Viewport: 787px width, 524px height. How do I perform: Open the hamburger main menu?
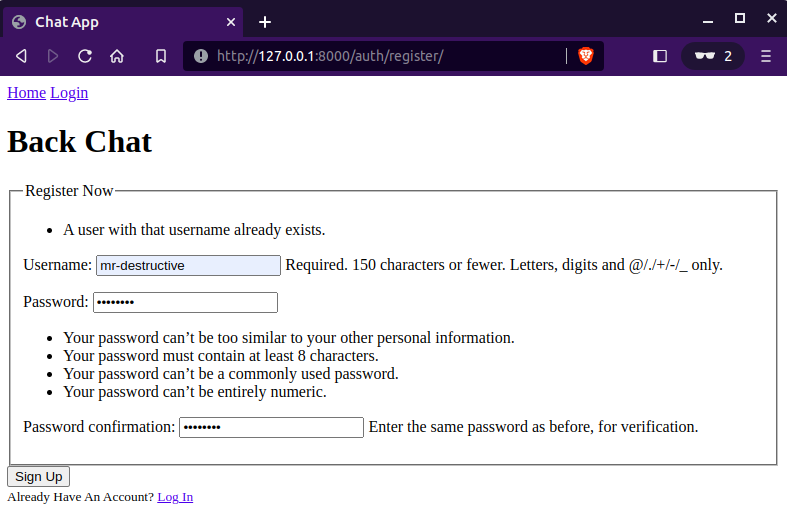click(x=766, y=56)
